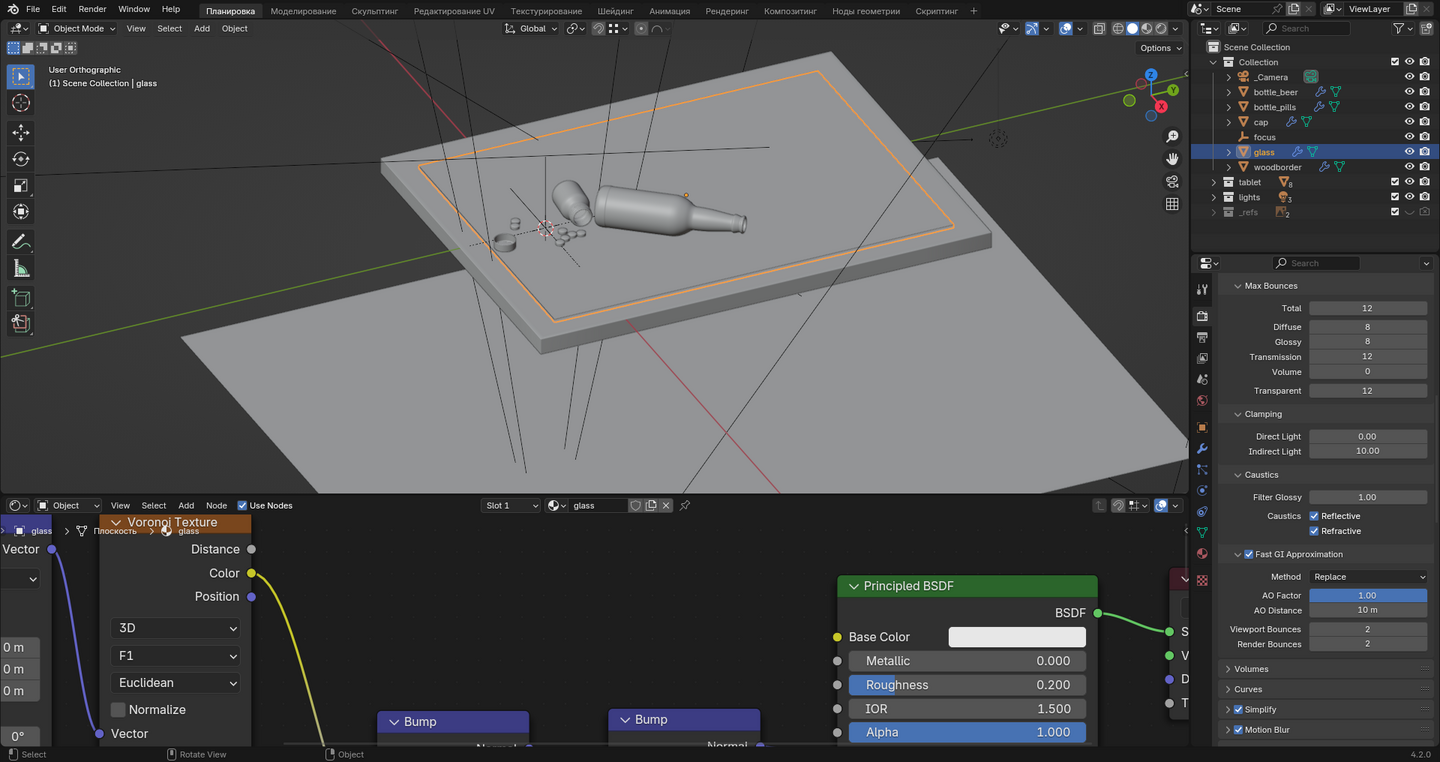Expand the Volumes panel
Viewport: 1440px width, 762px height.
coord(1251,669)
